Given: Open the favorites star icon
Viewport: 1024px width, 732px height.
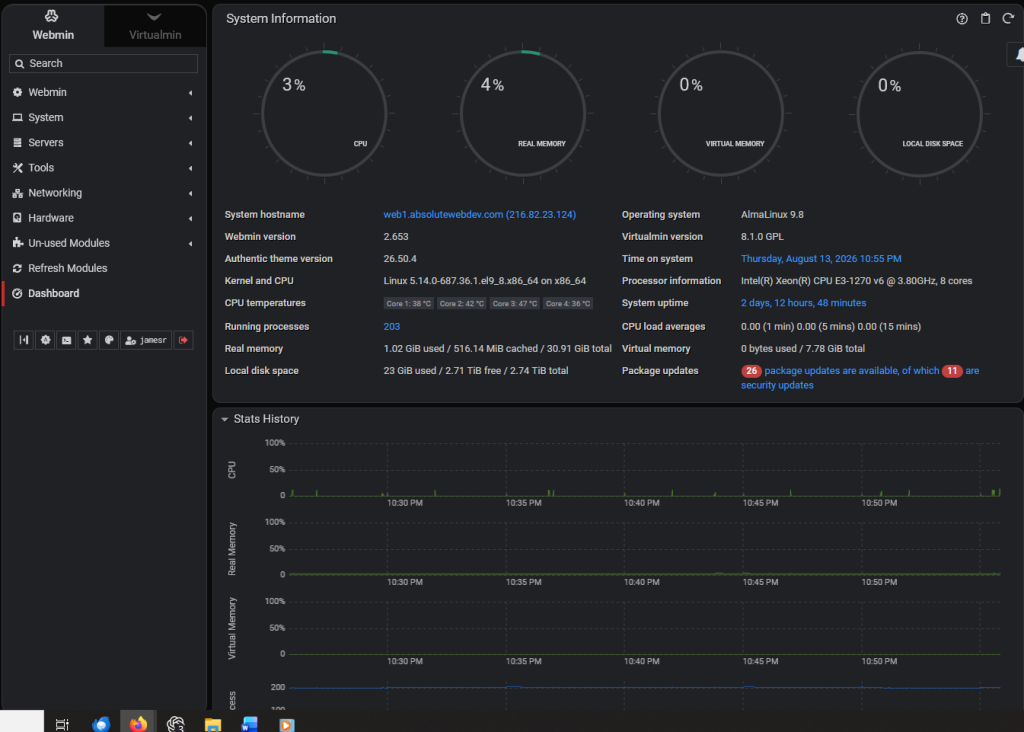Looking at the screenshot, I should [x=88, y=340].
